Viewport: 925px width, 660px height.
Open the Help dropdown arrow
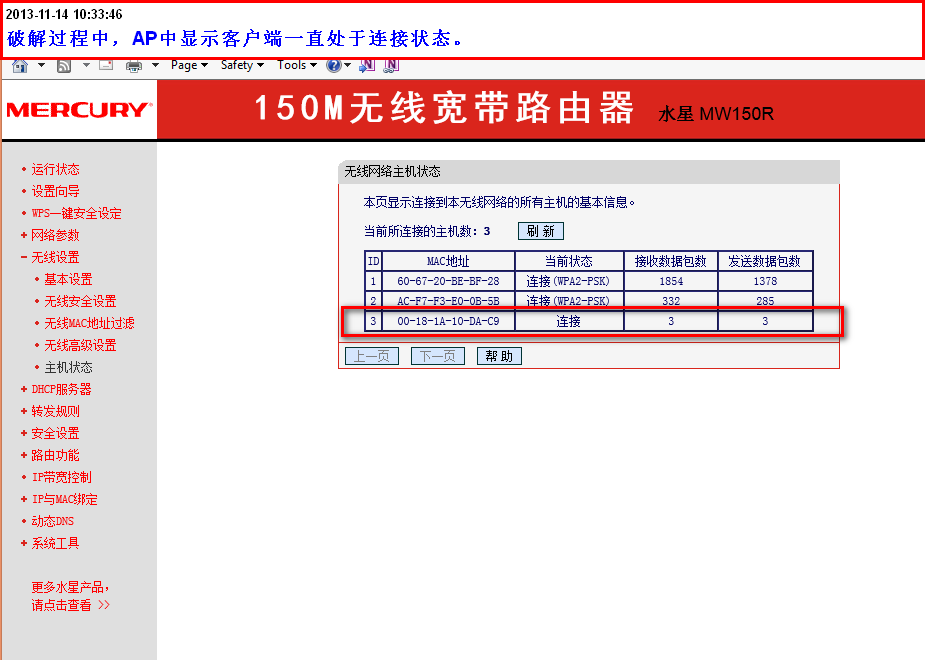pyautogui.click(x=347, y=65)
